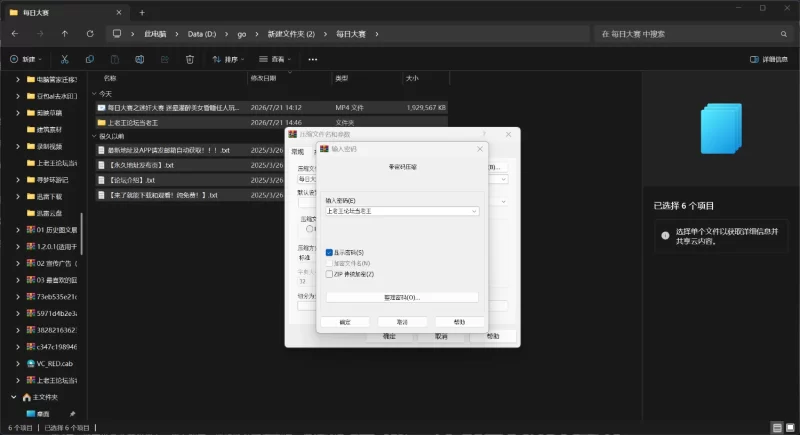Click the 整理密码(O)... button
Viewport: 800px width, 435px height.
pyautogui.click(x=402, y=297)
